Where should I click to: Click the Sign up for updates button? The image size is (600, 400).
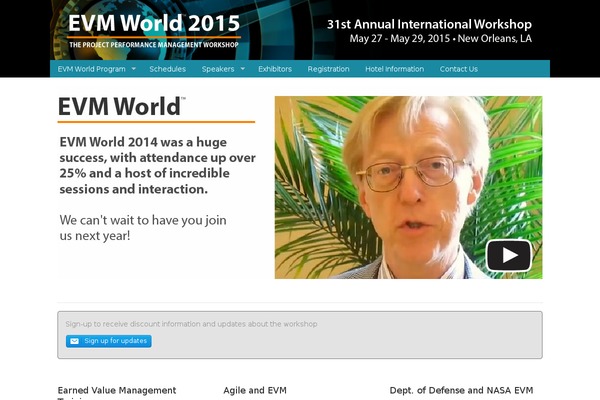(109, 341)
